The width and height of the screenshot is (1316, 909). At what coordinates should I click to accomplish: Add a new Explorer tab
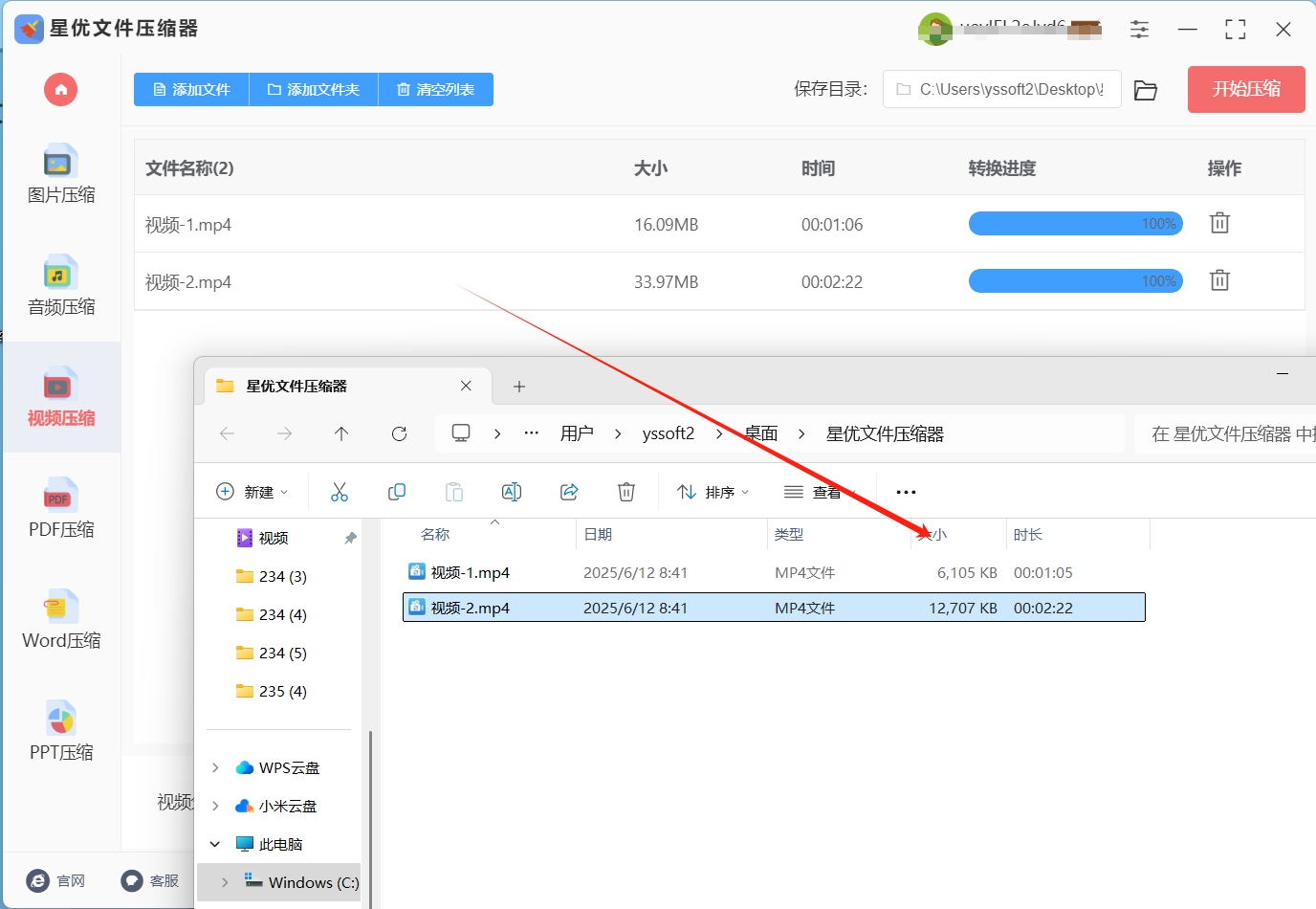point(519,387)
